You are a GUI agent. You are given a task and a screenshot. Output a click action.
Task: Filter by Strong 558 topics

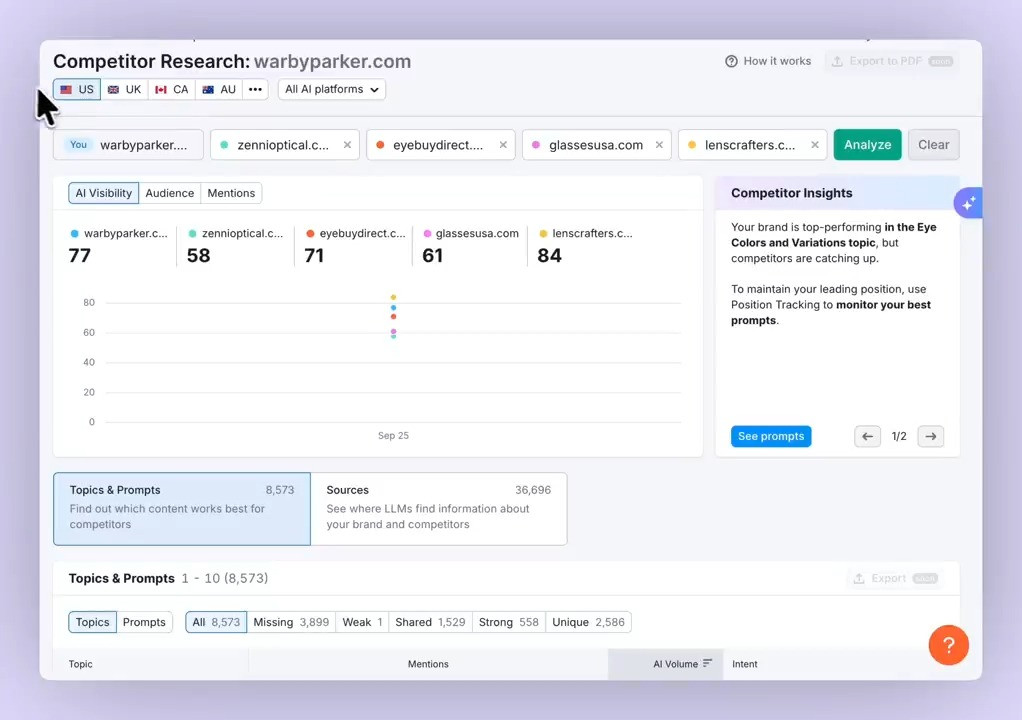pos(509,622)
